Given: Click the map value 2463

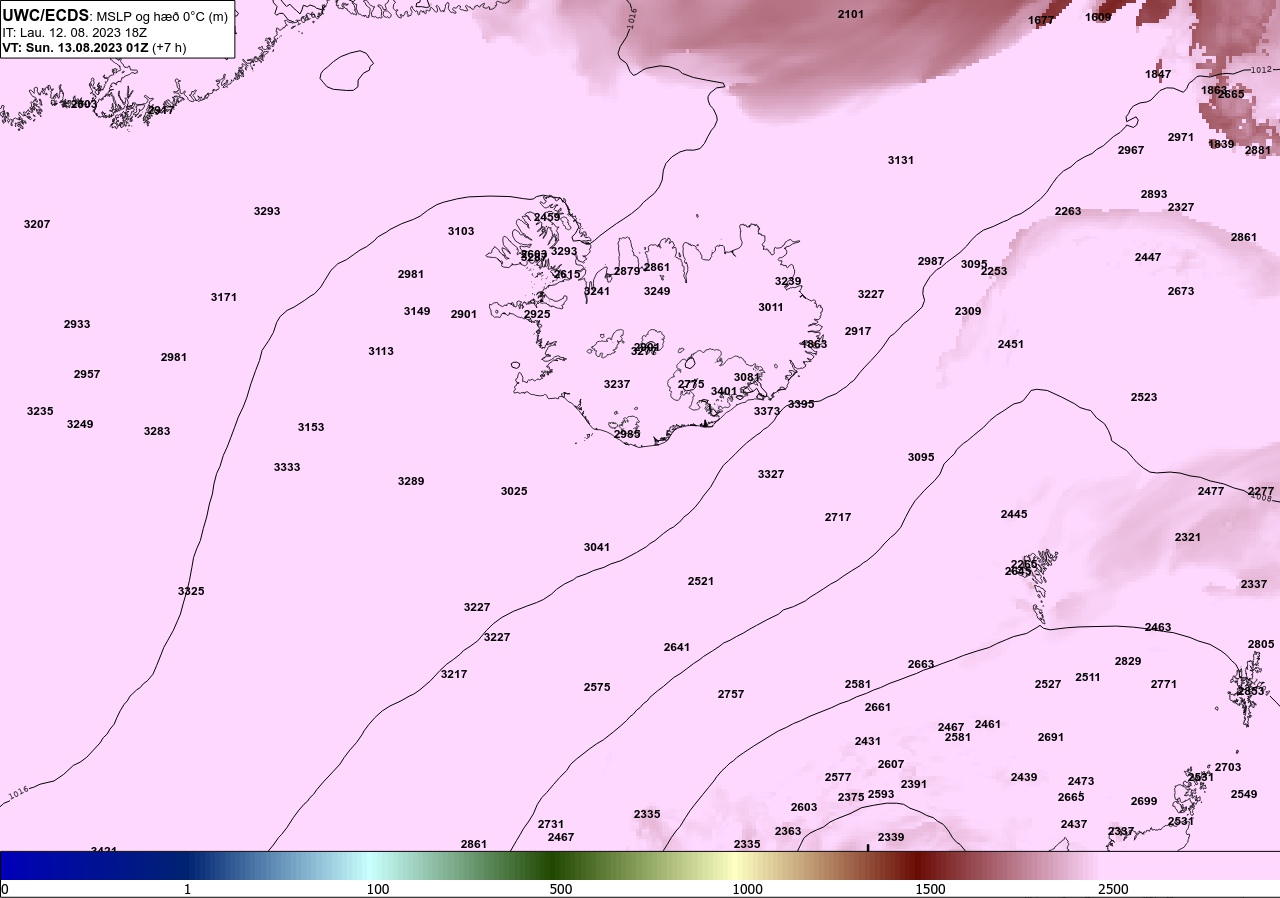Looking at the screenshot, I should pos(1158,627).
